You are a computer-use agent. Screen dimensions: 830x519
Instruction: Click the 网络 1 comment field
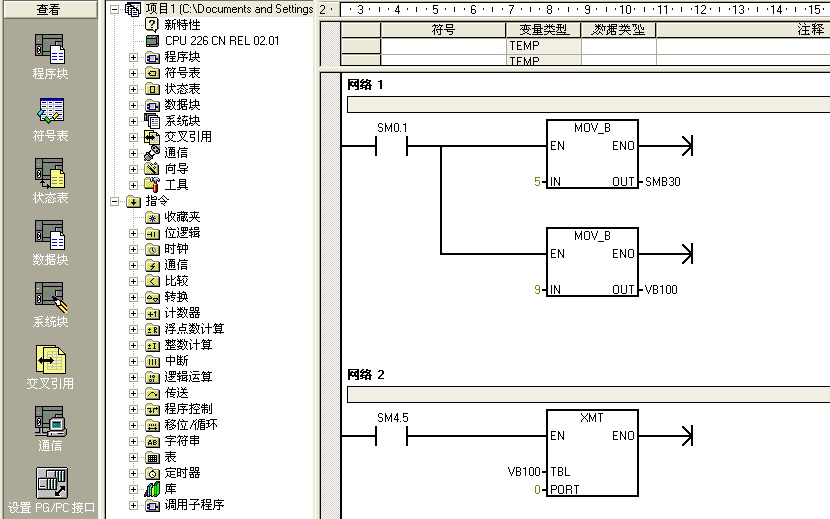click(x=589, y=104)
